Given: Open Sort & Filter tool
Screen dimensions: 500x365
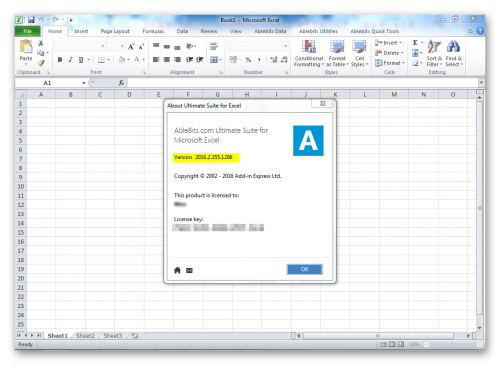Looking at the screenshot, I should pos(434,53).
